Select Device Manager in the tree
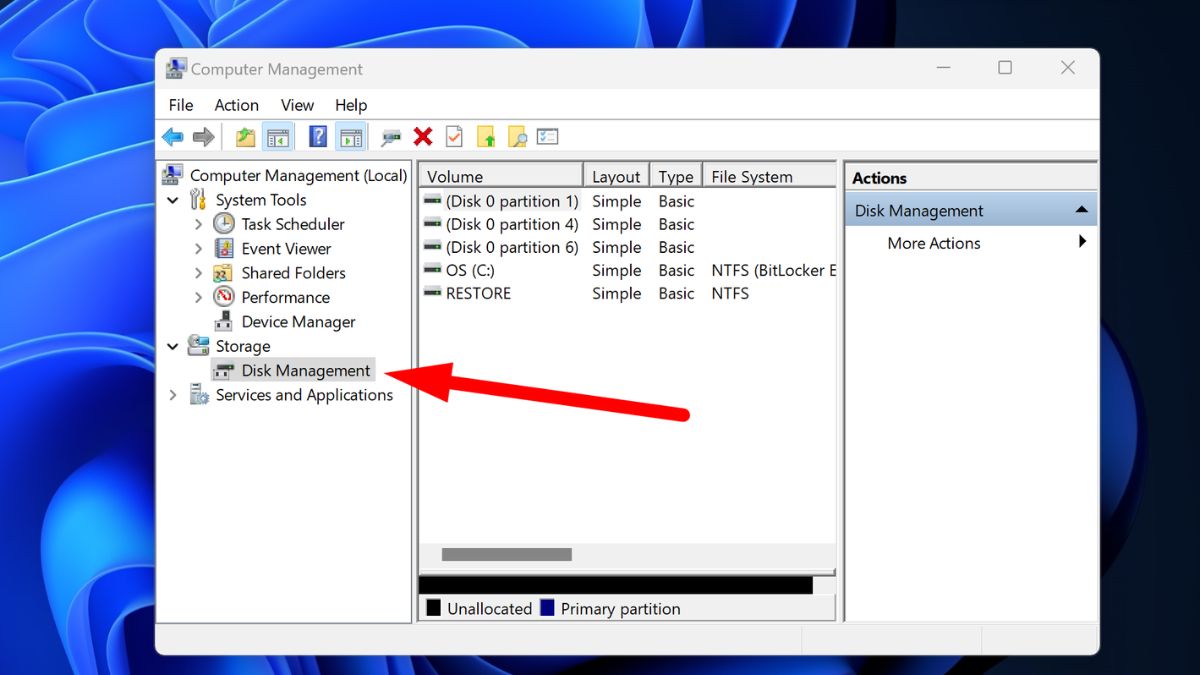The image size is (1200, 675). (298, 322)
